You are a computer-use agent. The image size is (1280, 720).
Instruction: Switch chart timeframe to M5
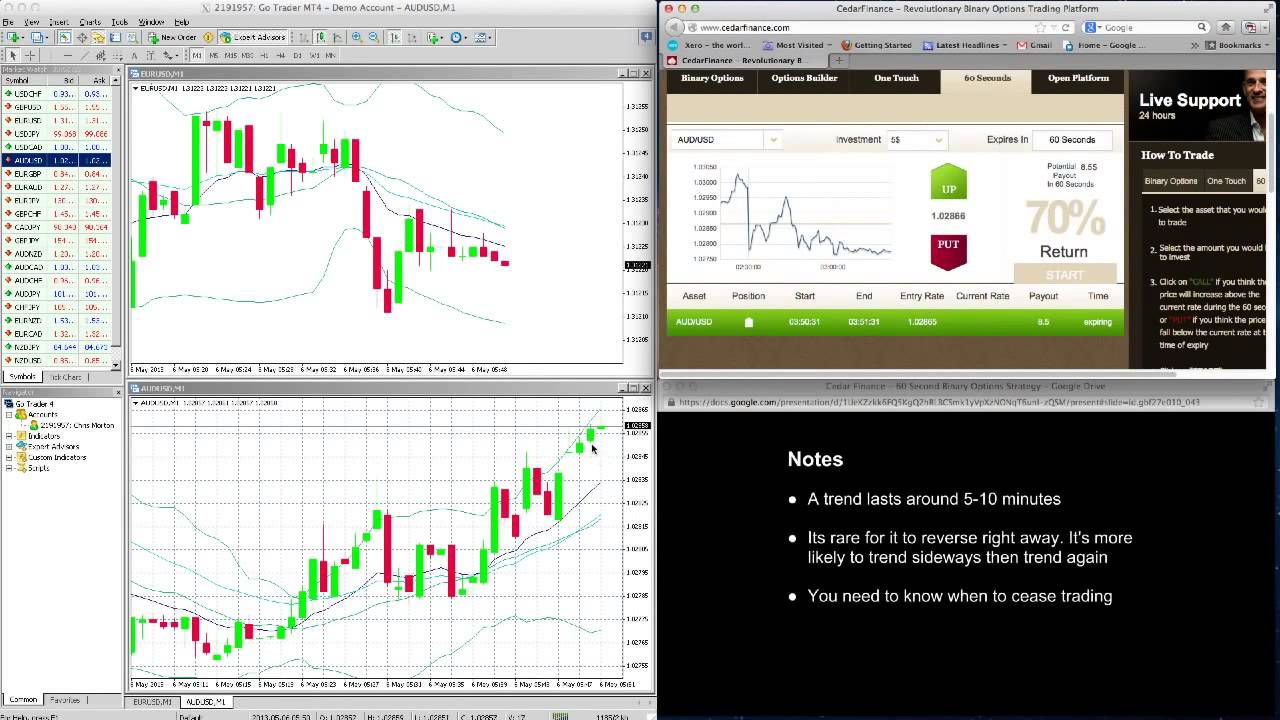[x=213, y=55]
